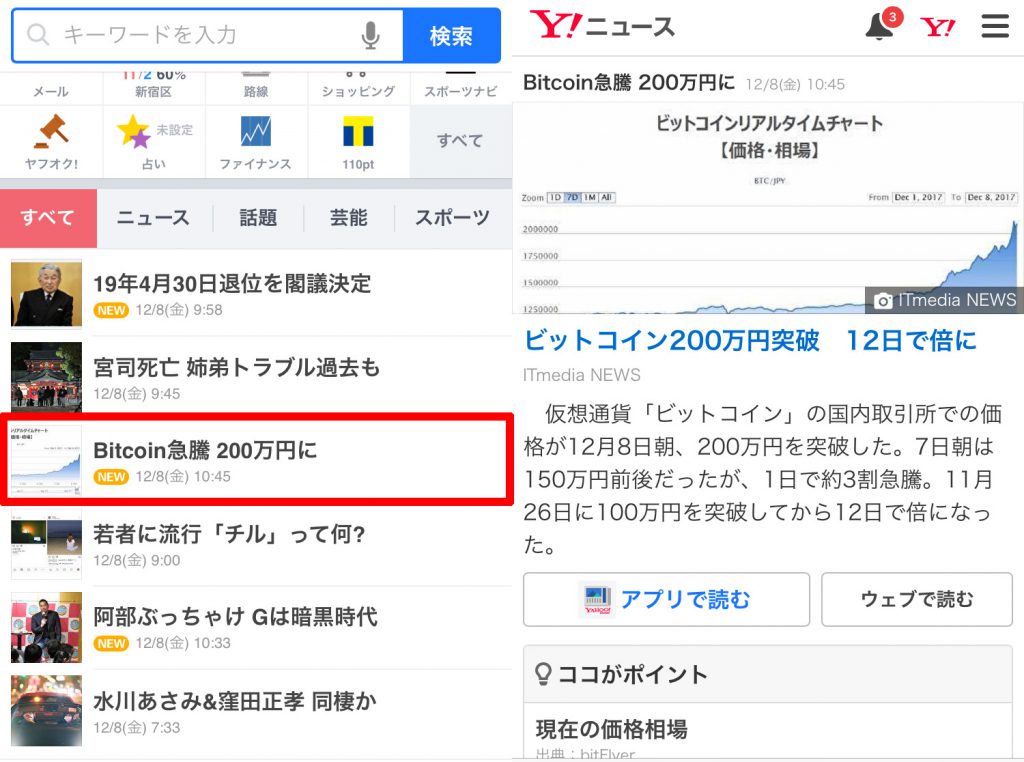Tap thumbnail for 水川あさみ story

click(46, 710)
